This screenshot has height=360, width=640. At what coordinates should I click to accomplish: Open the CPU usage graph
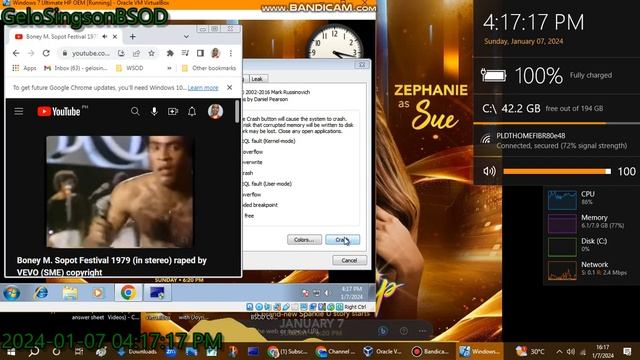pyautogui.click(x=562, y=200)
